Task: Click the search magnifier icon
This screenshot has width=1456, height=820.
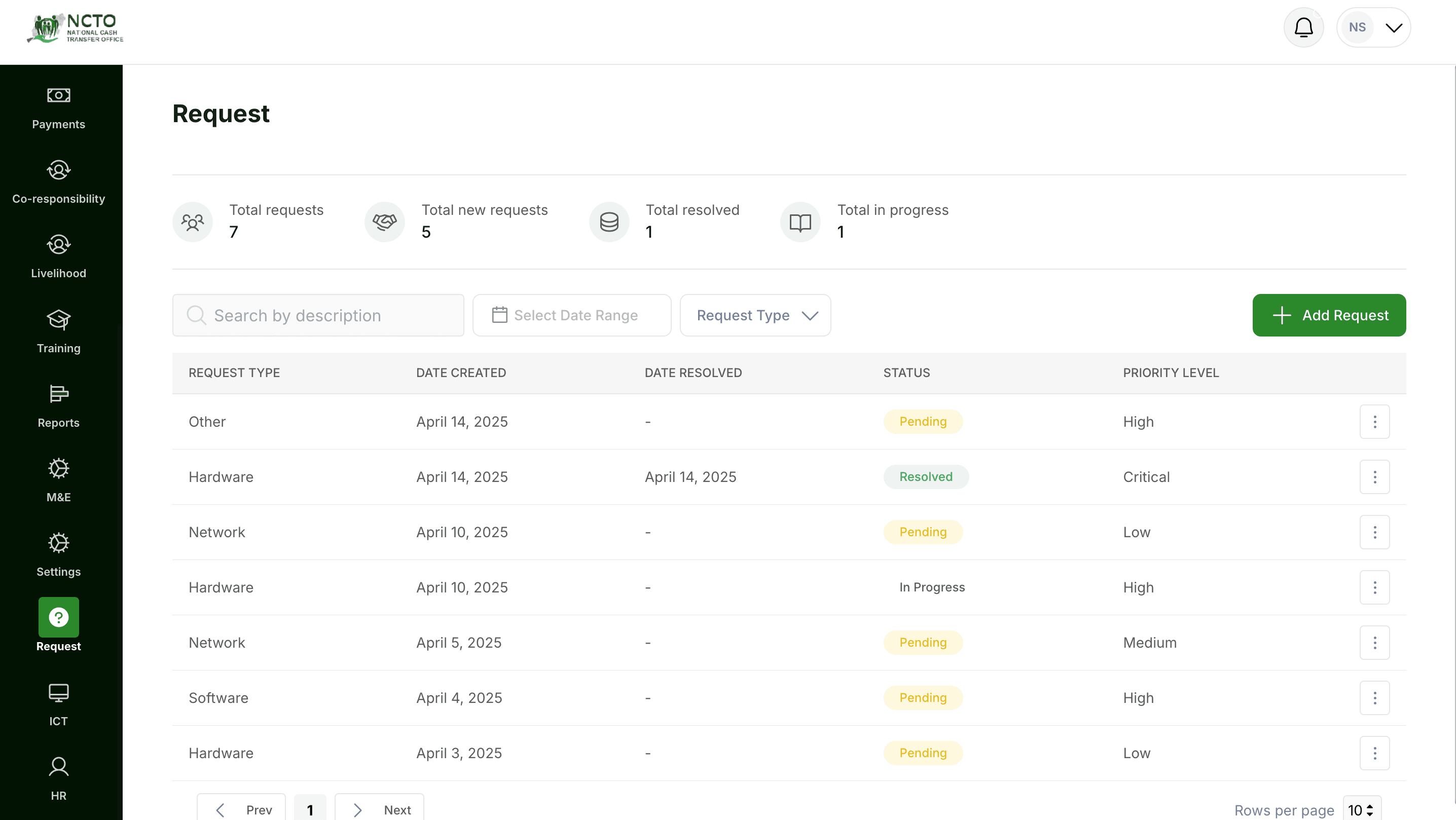Action: pos(196,315)
